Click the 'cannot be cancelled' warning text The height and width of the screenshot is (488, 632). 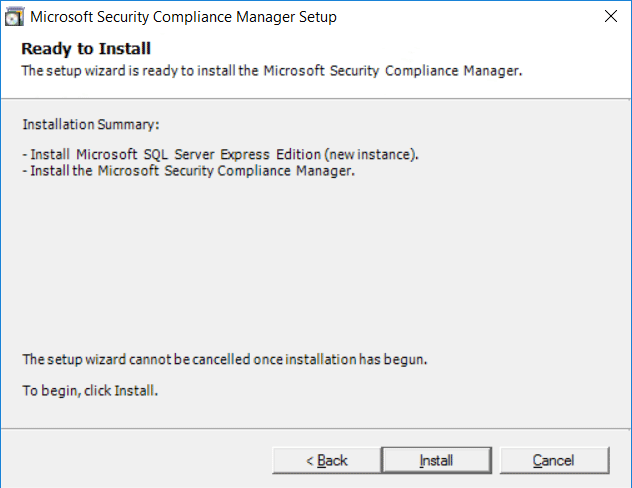pos(225,359)
